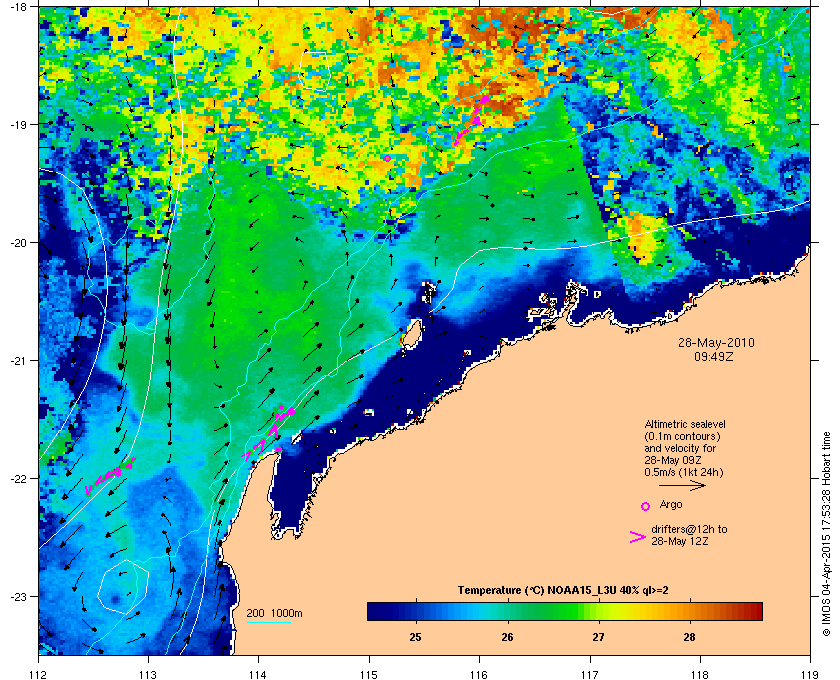Click the magenta drifter track near 116E 19S
The width and height of the screenshot is (840, 680).
pos(470,122)
